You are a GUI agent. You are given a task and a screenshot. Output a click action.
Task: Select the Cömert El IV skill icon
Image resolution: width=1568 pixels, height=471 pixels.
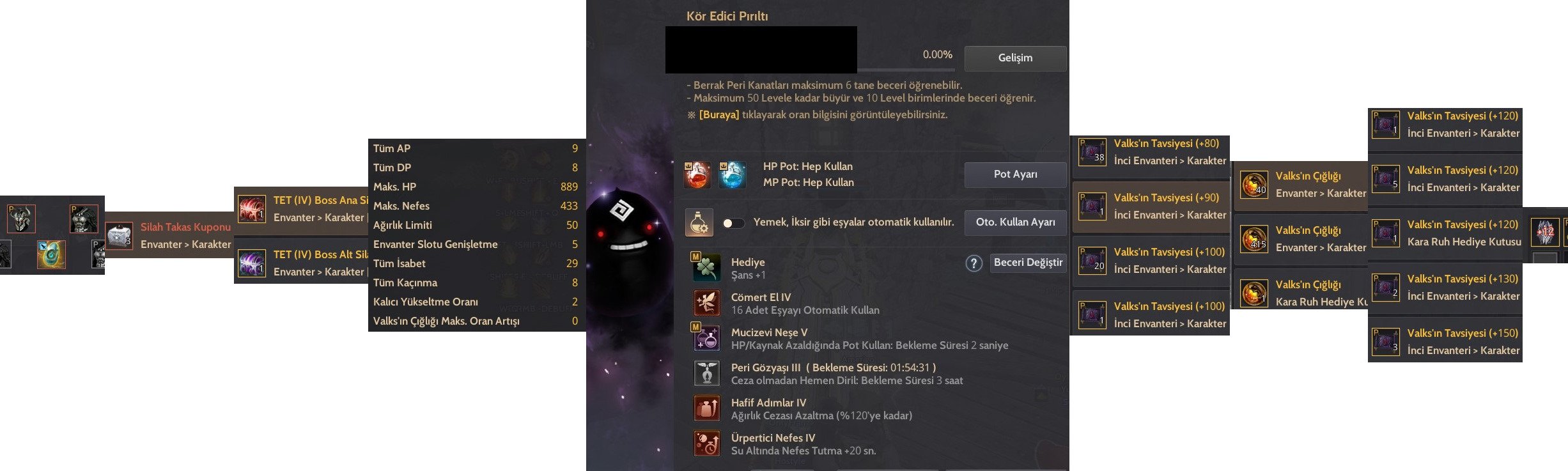coord(706,303)
